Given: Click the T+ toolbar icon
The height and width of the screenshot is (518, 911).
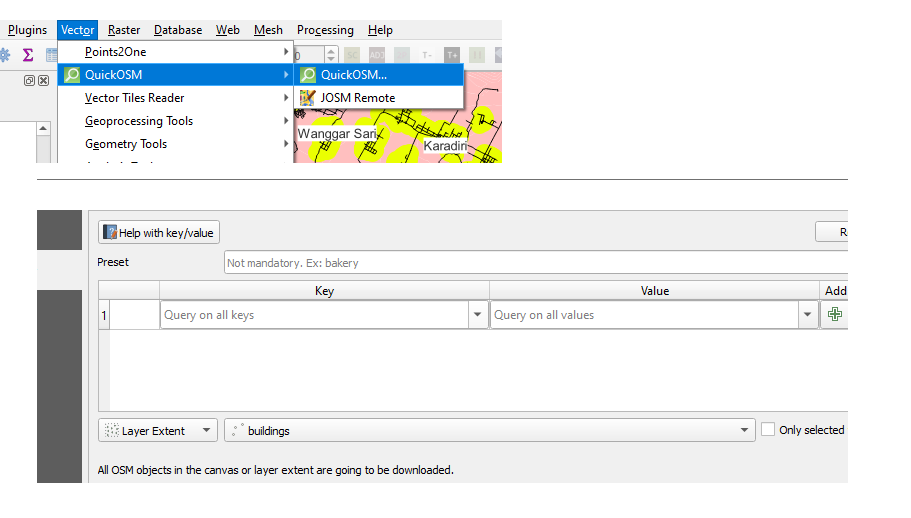Looking at the screenshot, I should coord(452,55).
